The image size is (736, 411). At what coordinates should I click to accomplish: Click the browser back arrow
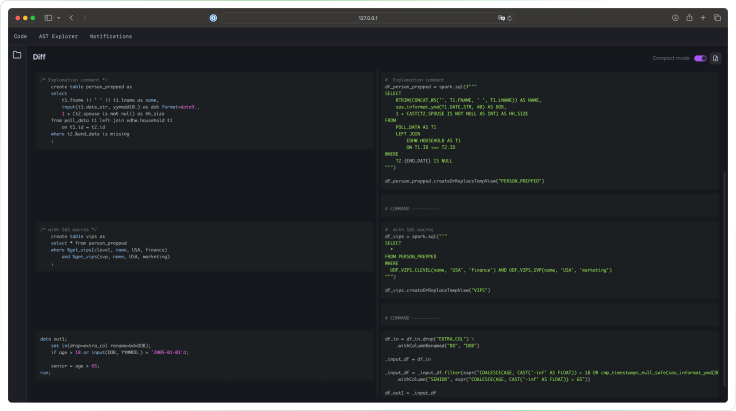tap(71, 18)
